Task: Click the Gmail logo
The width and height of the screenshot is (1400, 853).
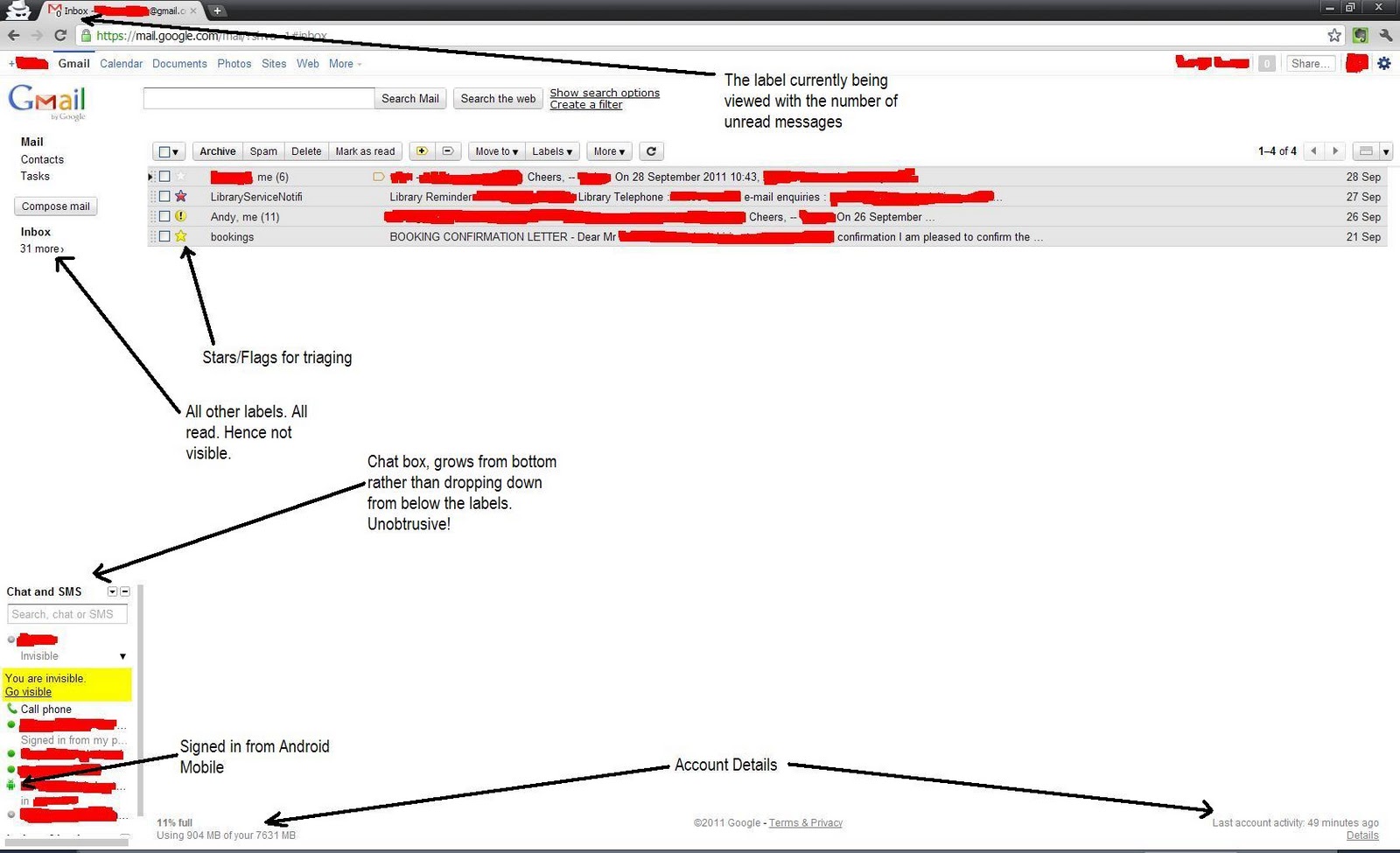Action: 47,102
